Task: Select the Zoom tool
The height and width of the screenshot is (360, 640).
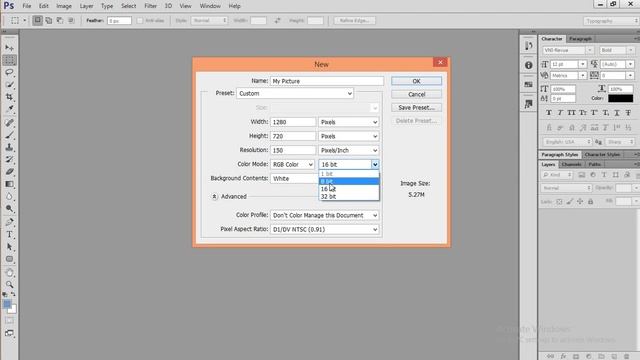Action: click(x=9, y=284)
